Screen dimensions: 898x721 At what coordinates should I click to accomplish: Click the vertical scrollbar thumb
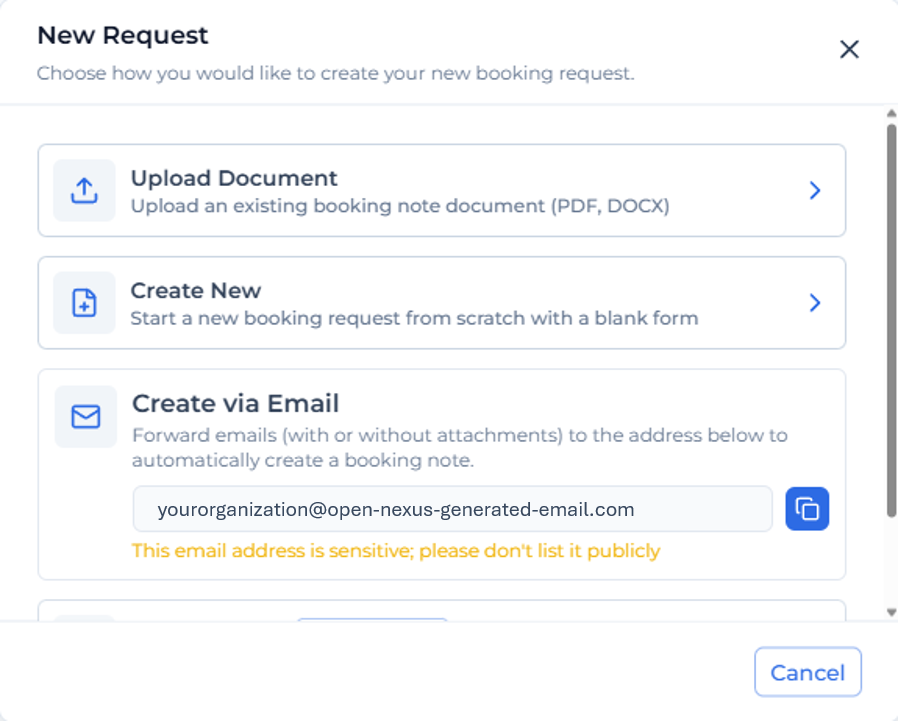click(891, 321)
